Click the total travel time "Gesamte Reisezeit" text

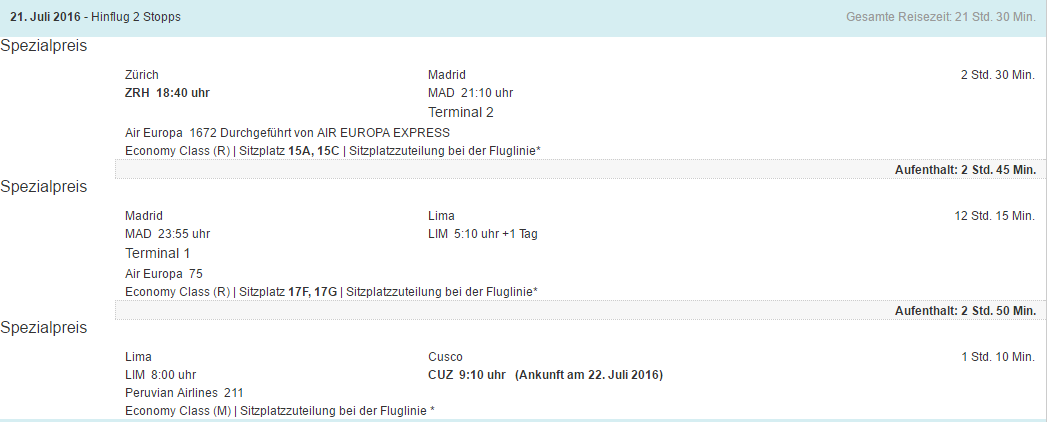point(940,17)
